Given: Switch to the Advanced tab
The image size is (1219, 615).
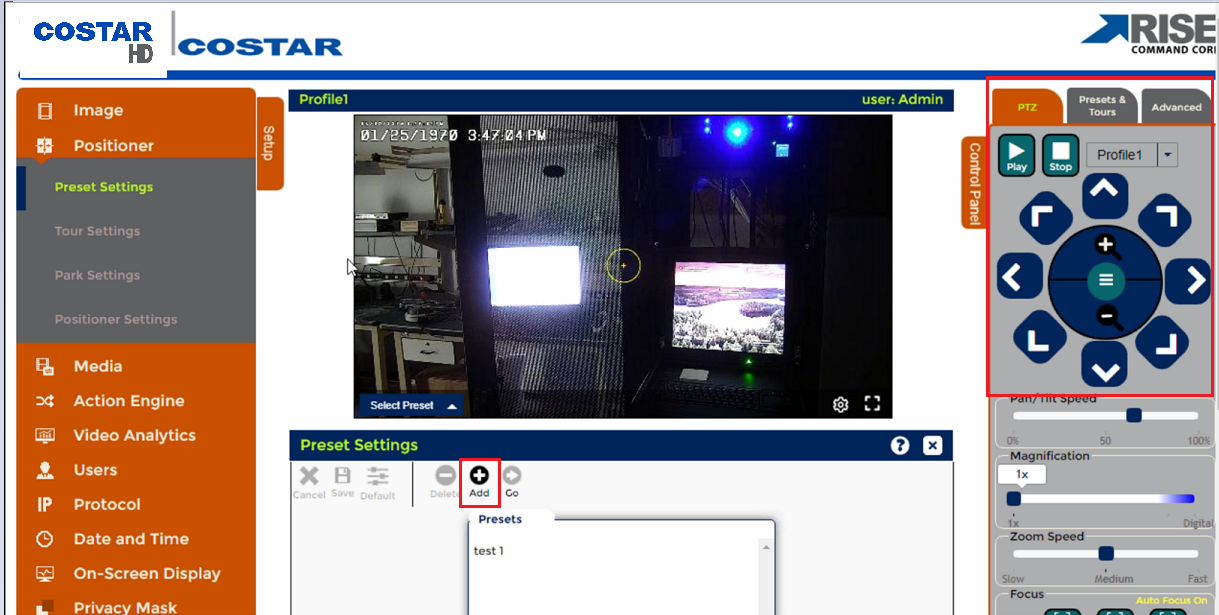Looking at the screenshot, I should [1176, 107].
